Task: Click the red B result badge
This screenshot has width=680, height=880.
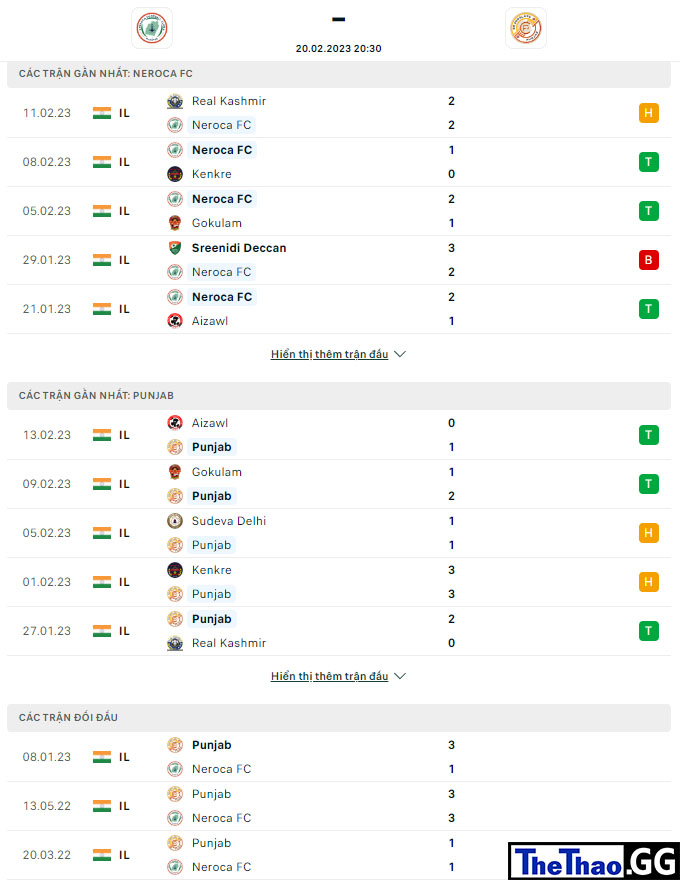Action: pyautogui.click(x=649, y=260)
